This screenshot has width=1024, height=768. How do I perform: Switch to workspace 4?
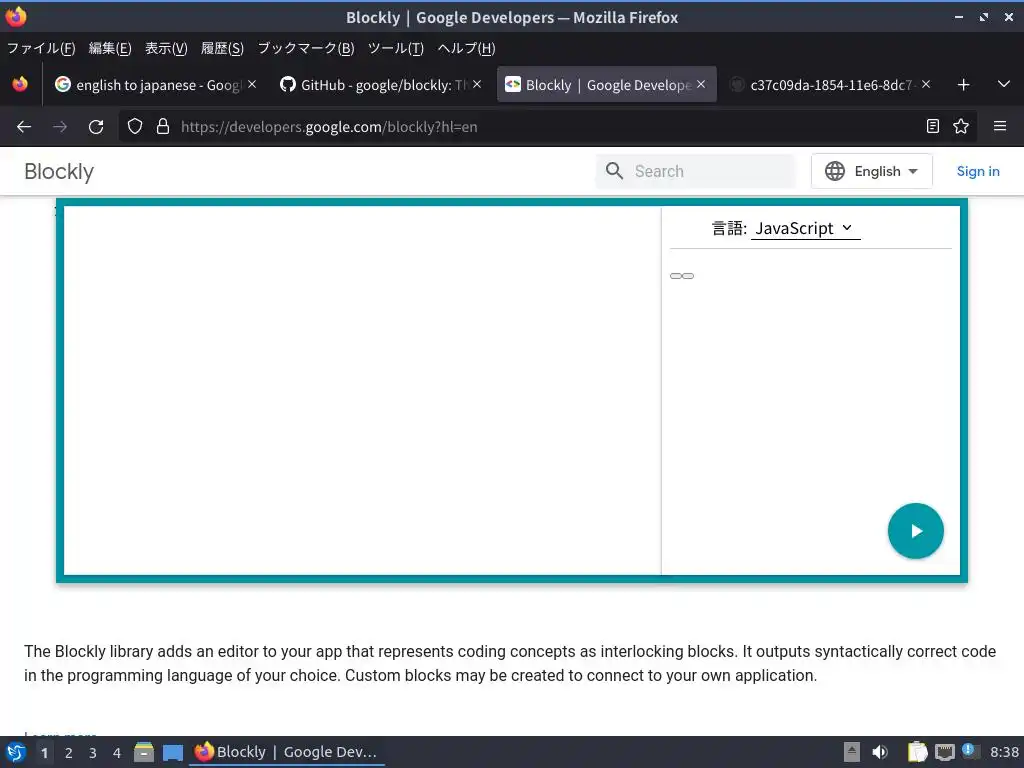pyautogui.click(x=117, y=753)
